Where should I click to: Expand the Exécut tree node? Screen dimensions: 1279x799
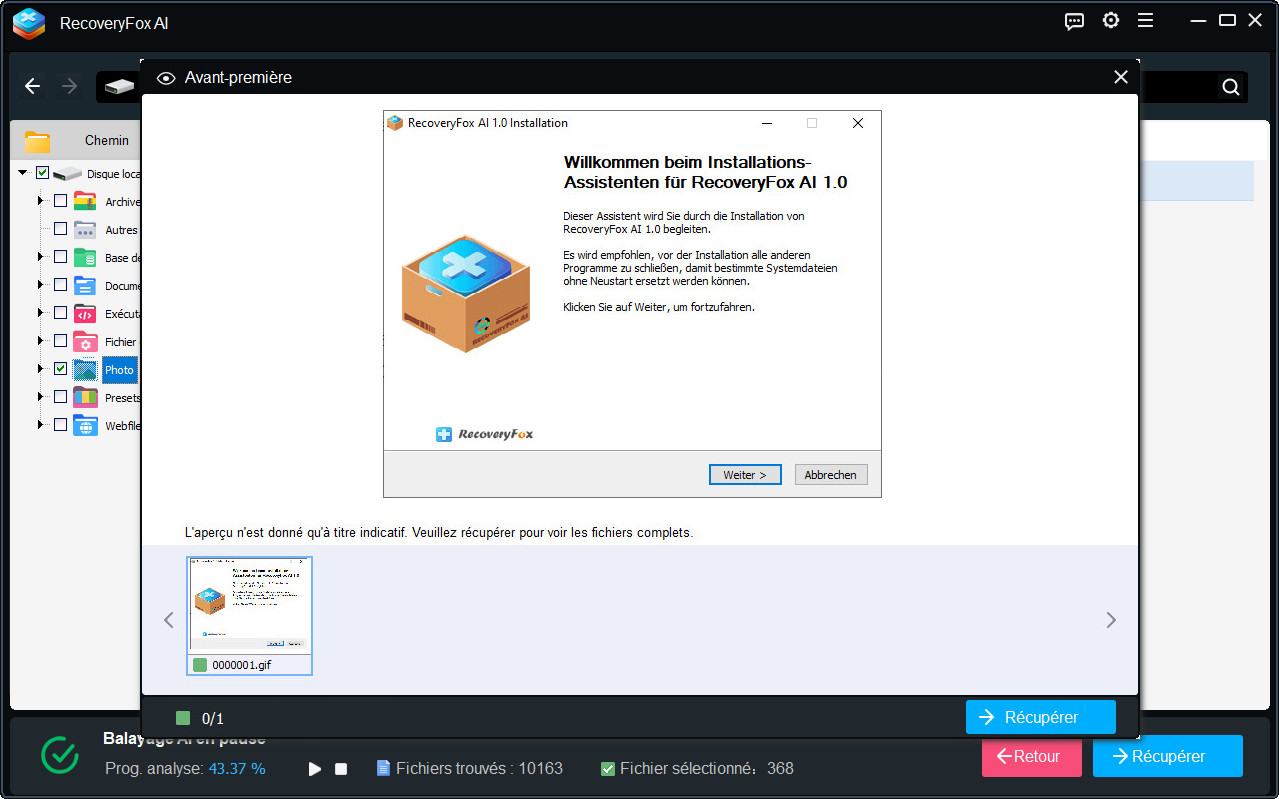(41, 313)
